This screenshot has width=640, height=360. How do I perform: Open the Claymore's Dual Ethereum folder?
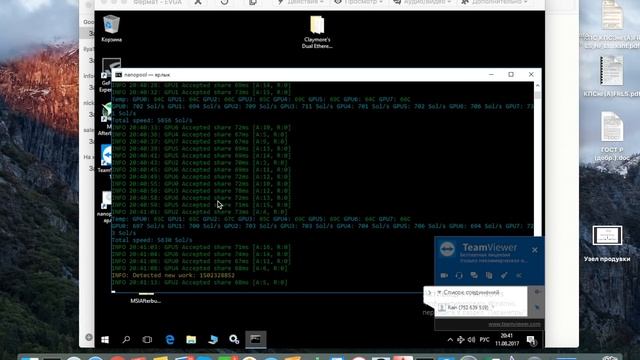click(x=317, y=32)
